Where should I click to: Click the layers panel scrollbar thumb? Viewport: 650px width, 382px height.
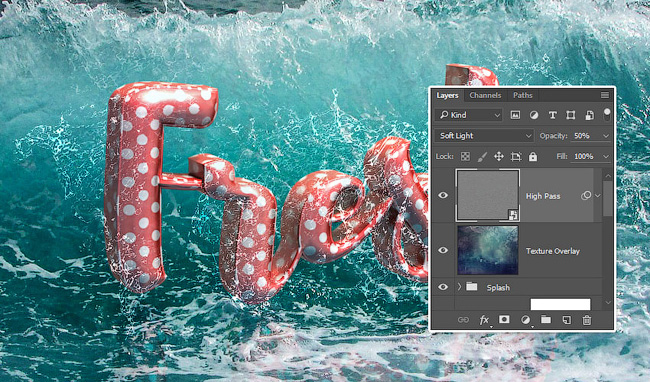(x=608, y=198)
